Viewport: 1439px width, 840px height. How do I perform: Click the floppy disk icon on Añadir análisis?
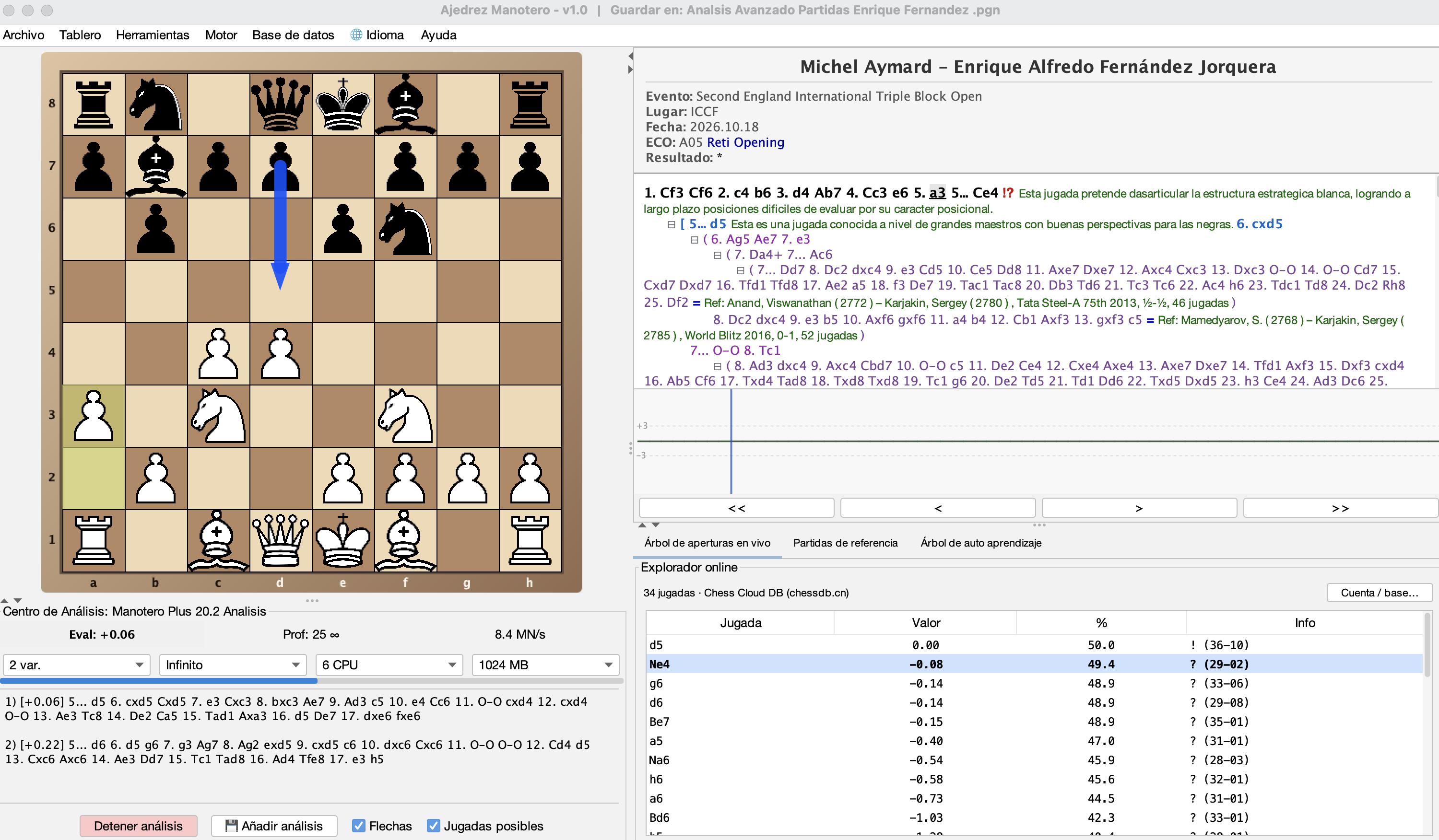[x=231, y=826]
